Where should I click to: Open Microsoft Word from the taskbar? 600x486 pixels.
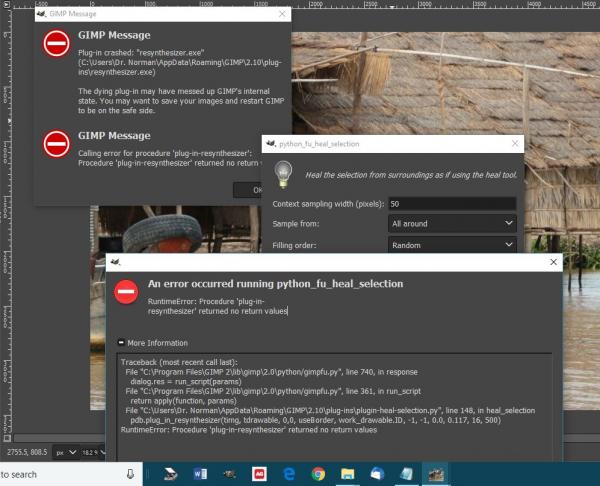click(200, 474)
